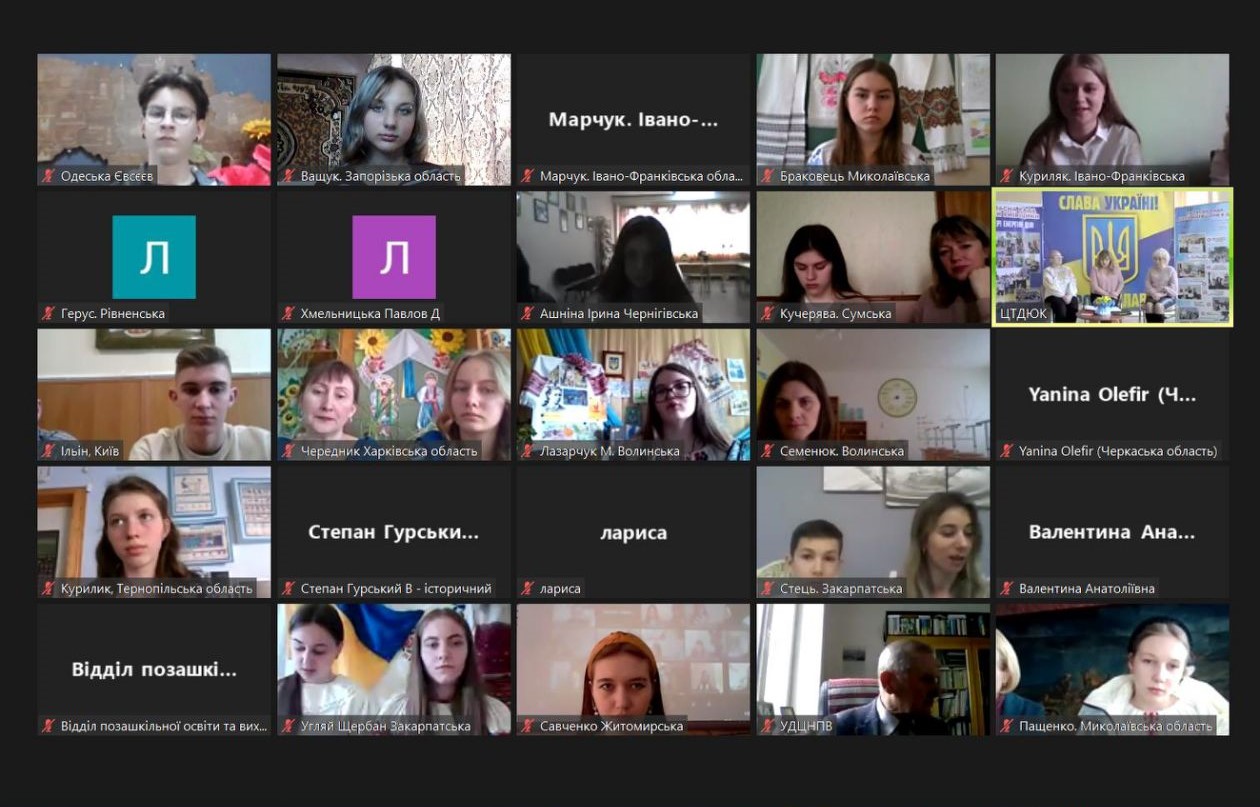The height and width of the screenshot is (807, 1260).
Task: Click muted mic icon beside УДЦНПВ label
Action: (767, 726)
